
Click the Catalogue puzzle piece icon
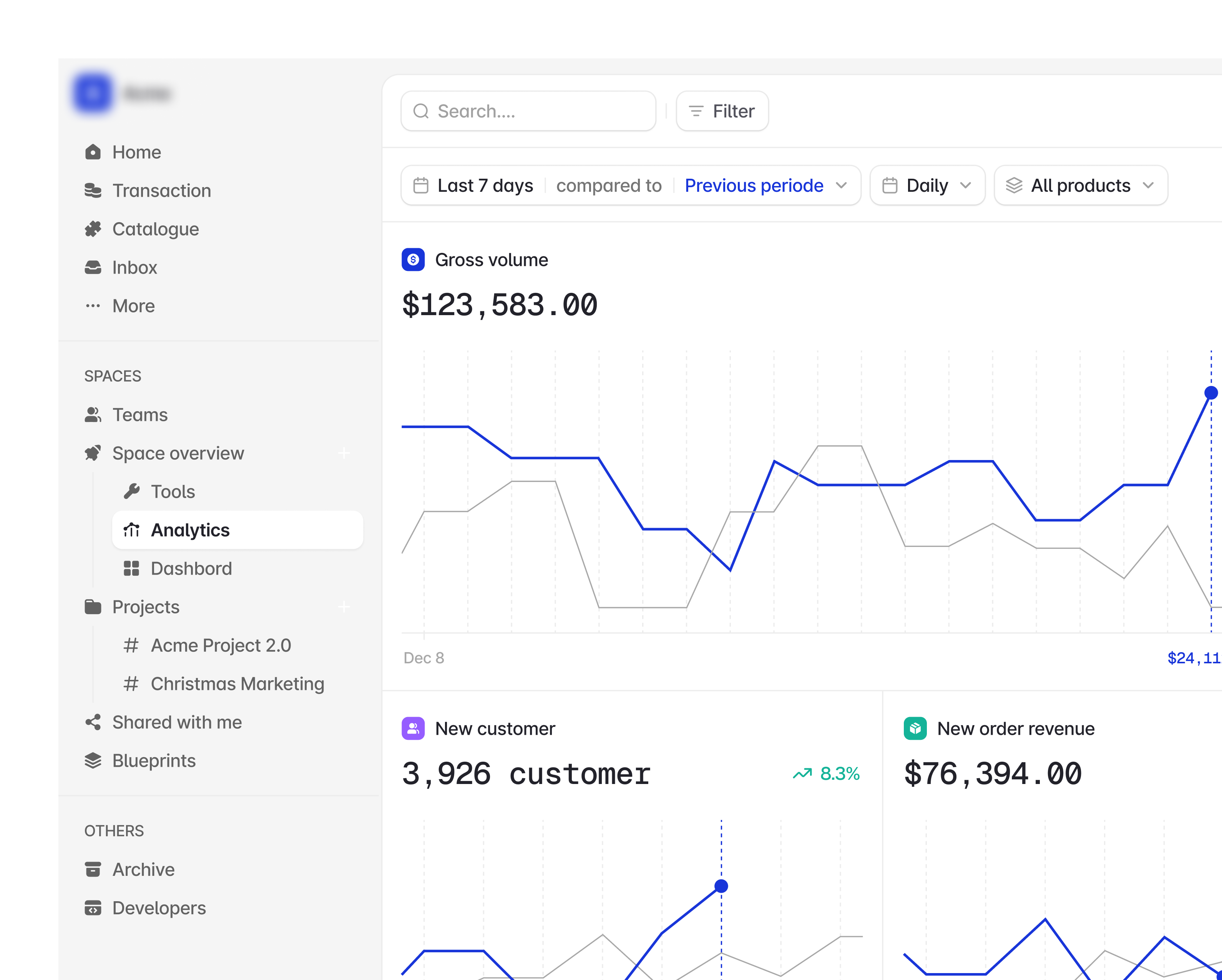pyautogui.click(x=93, y=229)
